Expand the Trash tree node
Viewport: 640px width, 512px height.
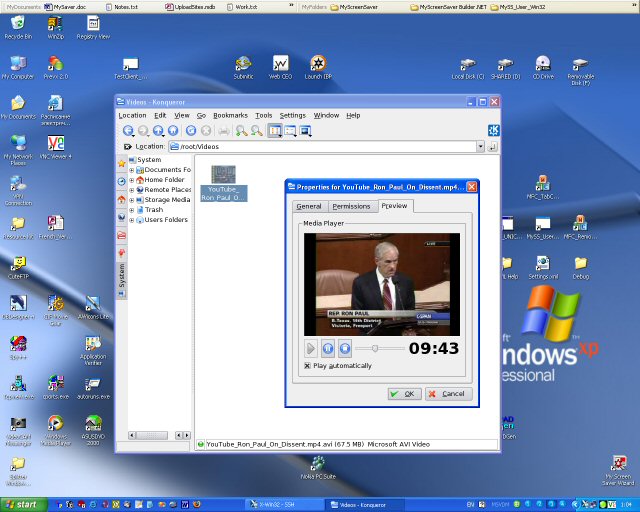(131, 210)
